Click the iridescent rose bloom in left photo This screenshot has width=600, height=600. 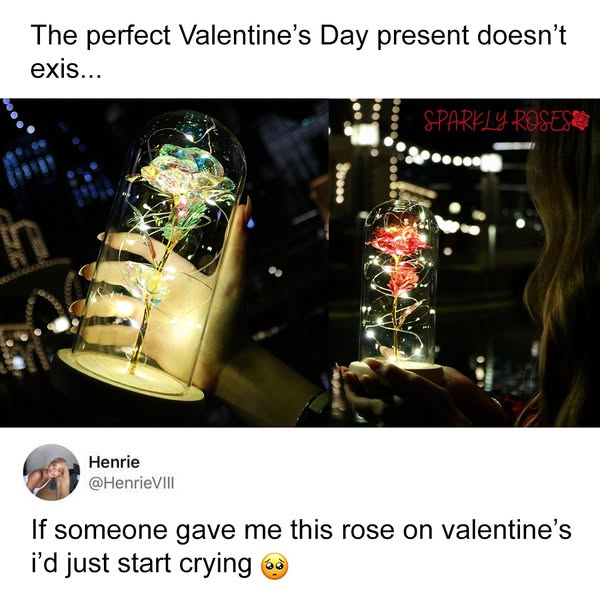pyautogui.click(x=184, y=172)
